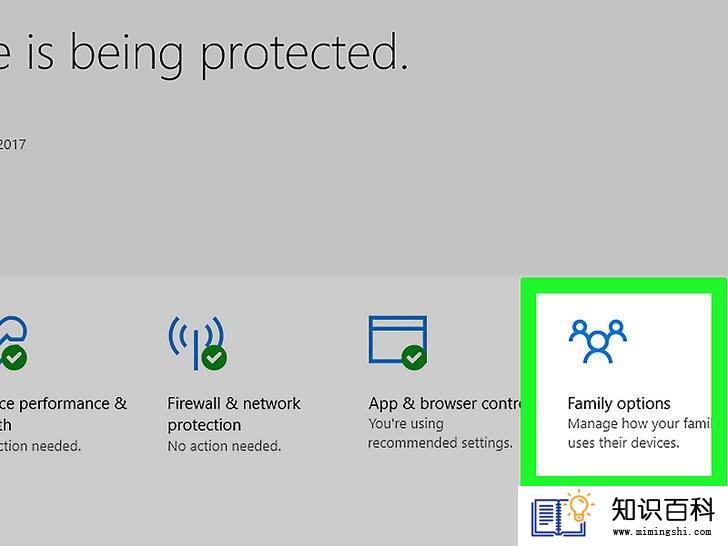Click Manage how your family uses devices text
The height and width of the screenshot is (546, 728).
639,433
